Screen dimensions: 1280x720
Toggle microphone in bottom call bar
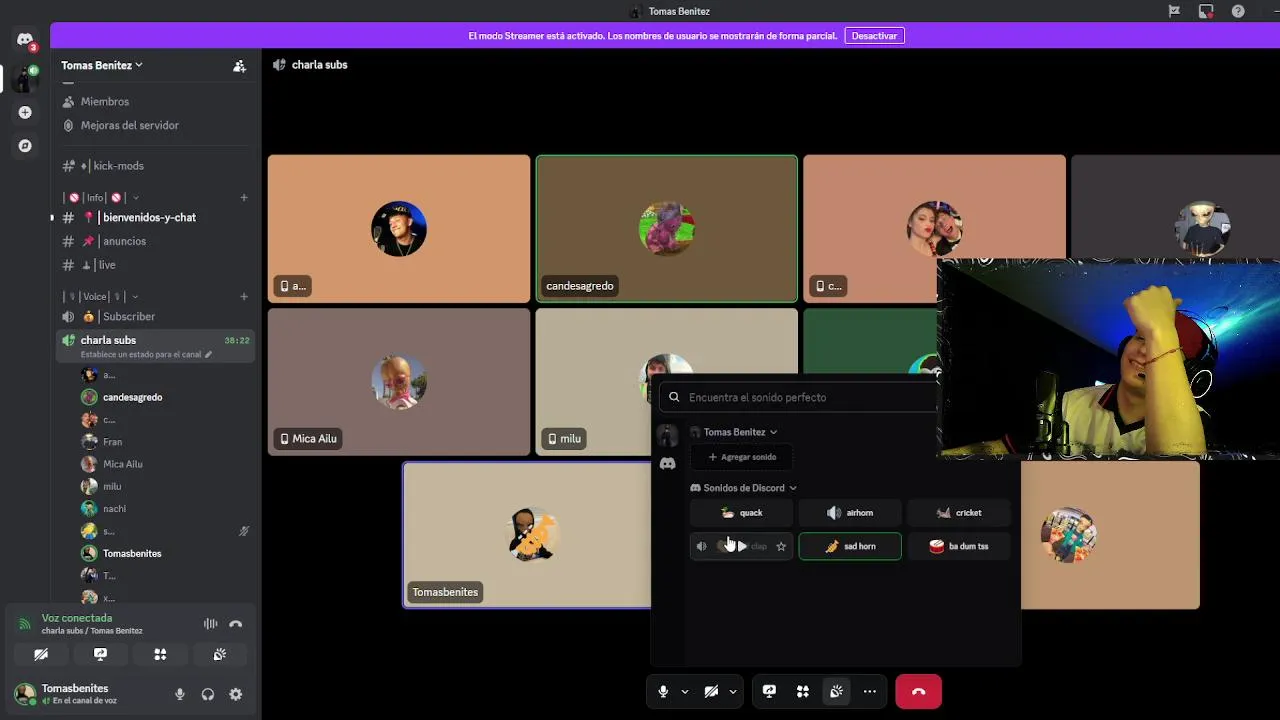point(663,691)
